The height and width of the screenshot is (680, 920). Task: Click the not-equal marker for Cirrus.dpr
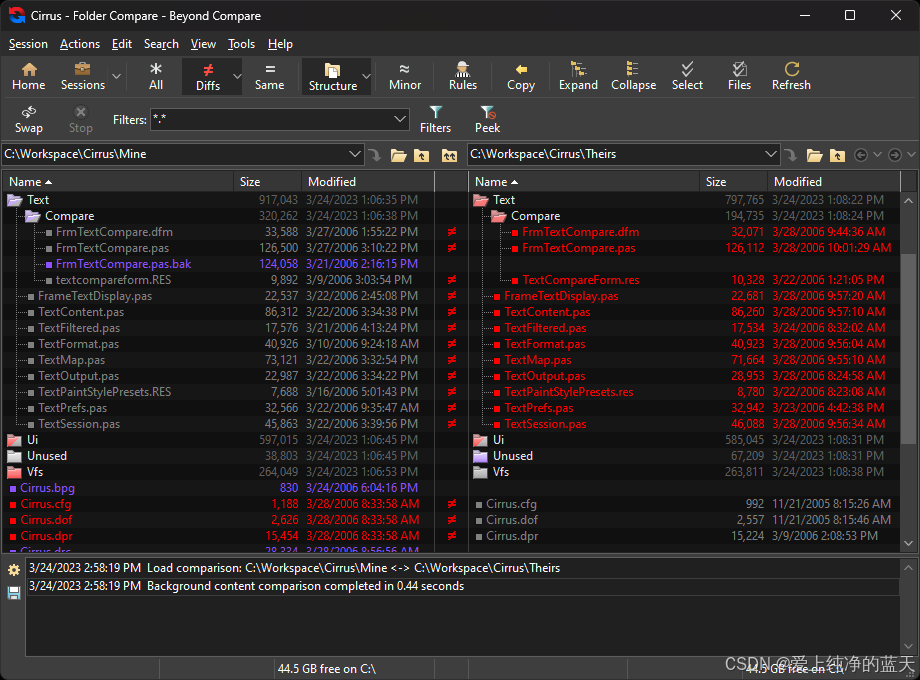click(x=452, y=536)
